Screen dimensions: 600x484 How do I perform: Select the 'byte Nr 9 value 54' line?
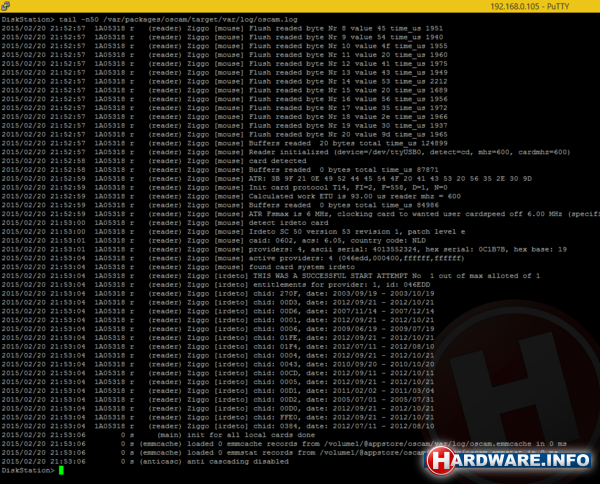[222, 37]
